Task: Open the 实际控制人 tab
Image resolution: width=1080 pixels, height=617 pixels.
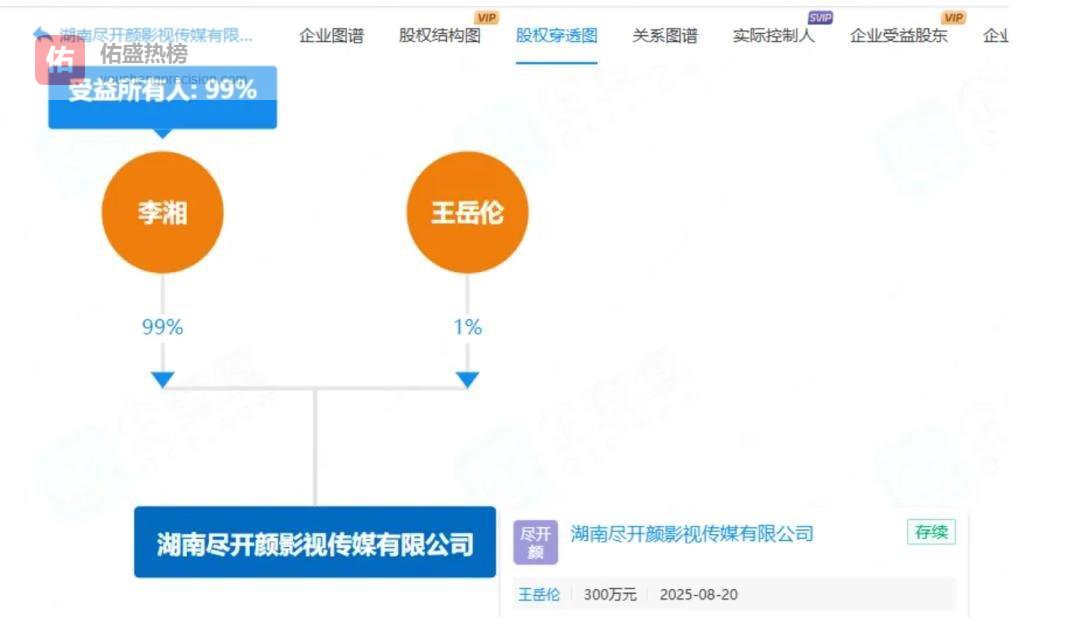Action: [x=773, y=36]
